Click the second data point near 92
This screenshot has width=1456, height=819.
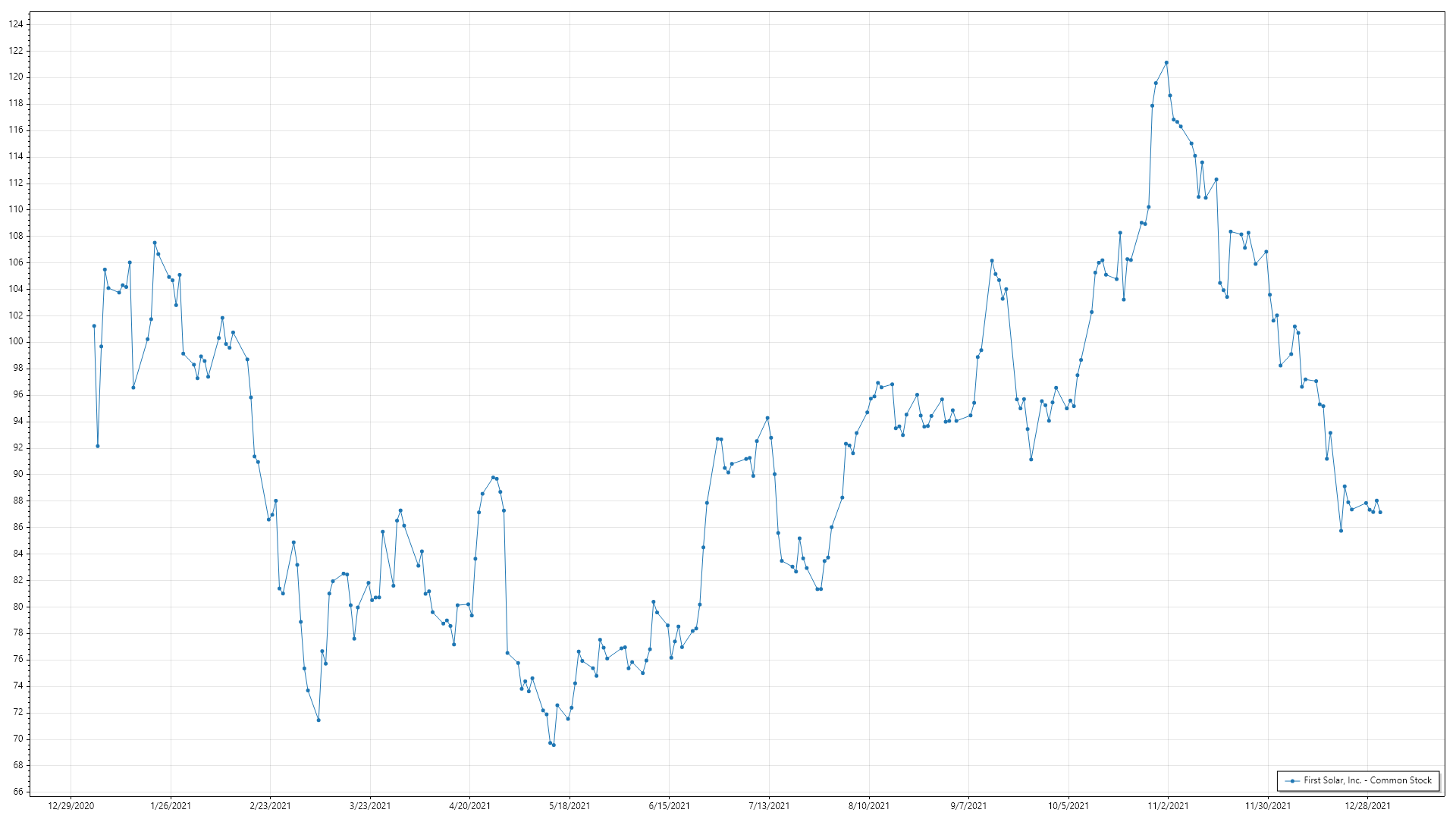tap(98, 446)
